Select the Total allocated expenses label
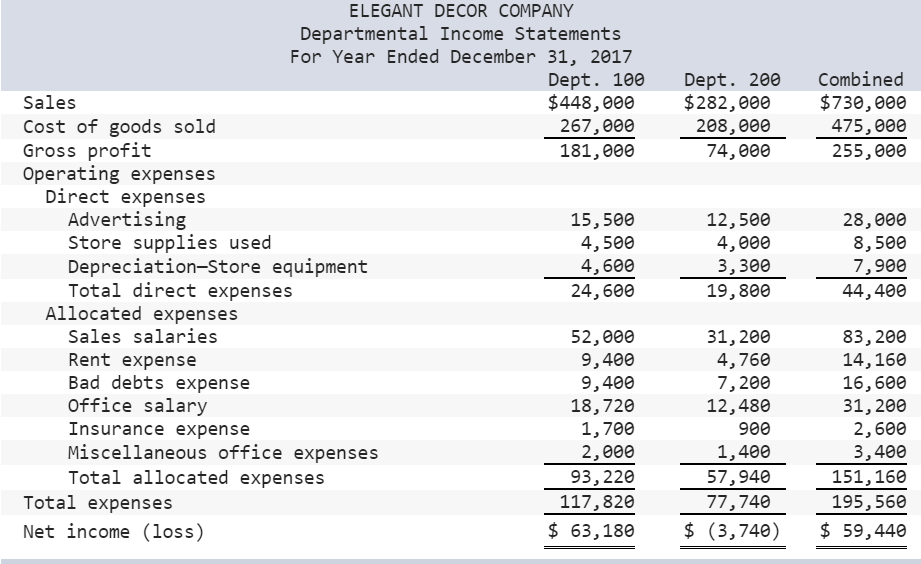The width and height of the screenshot is (921, 564). [x=196, y=478]
